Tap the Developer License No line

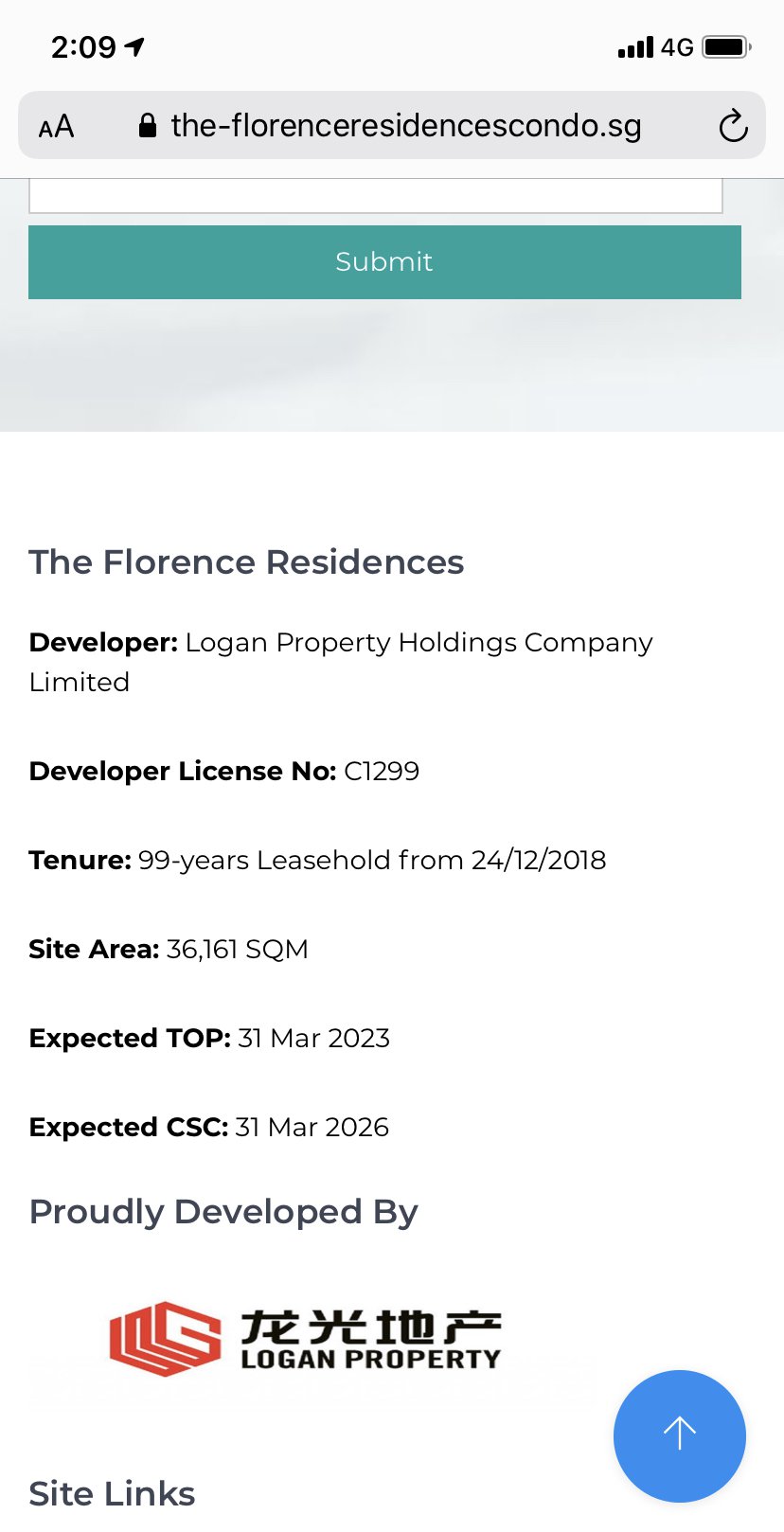pos(224,771)
